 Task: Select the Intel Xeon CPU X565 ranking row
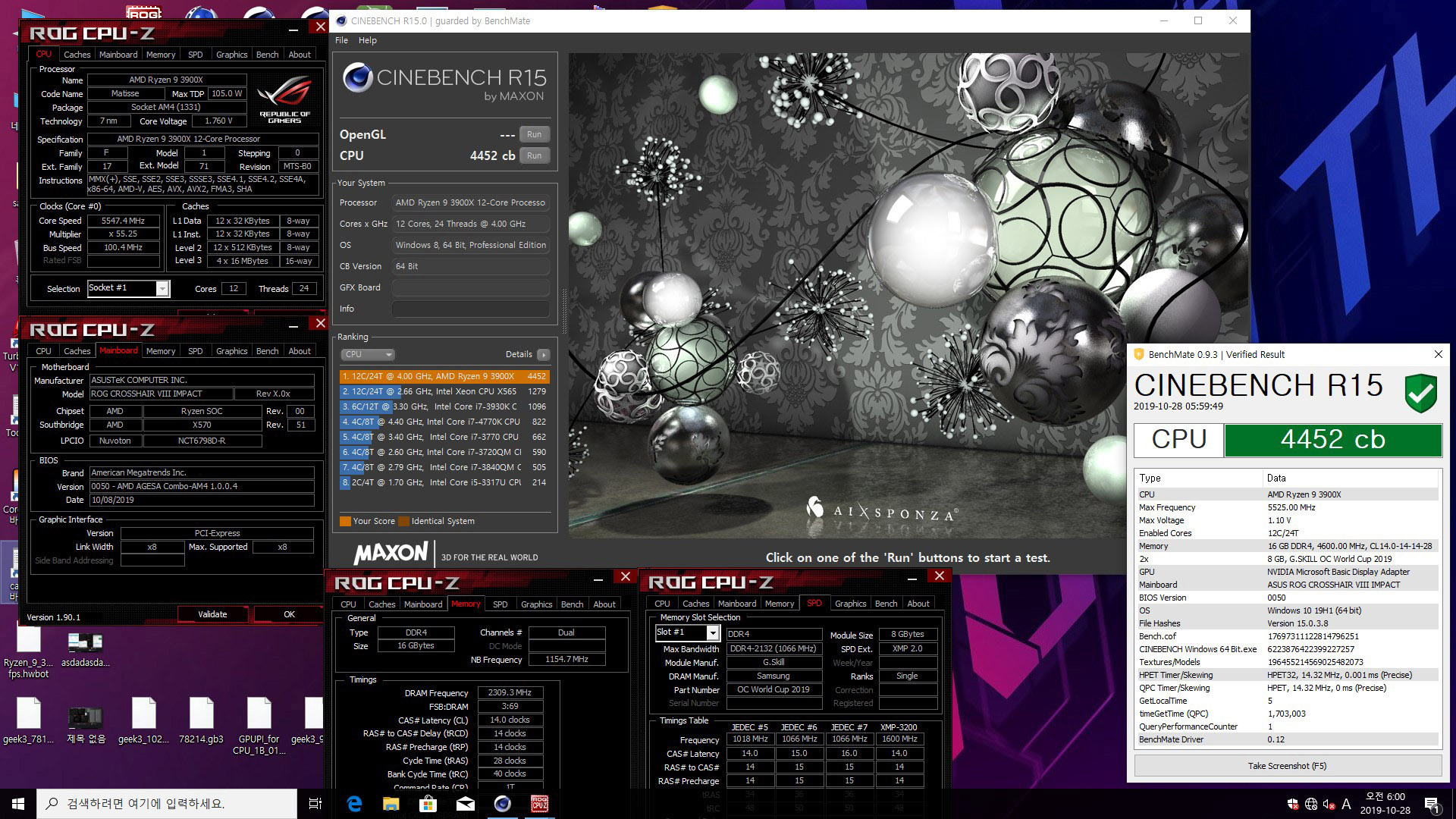pyautogui.click(x=444, y=391)
